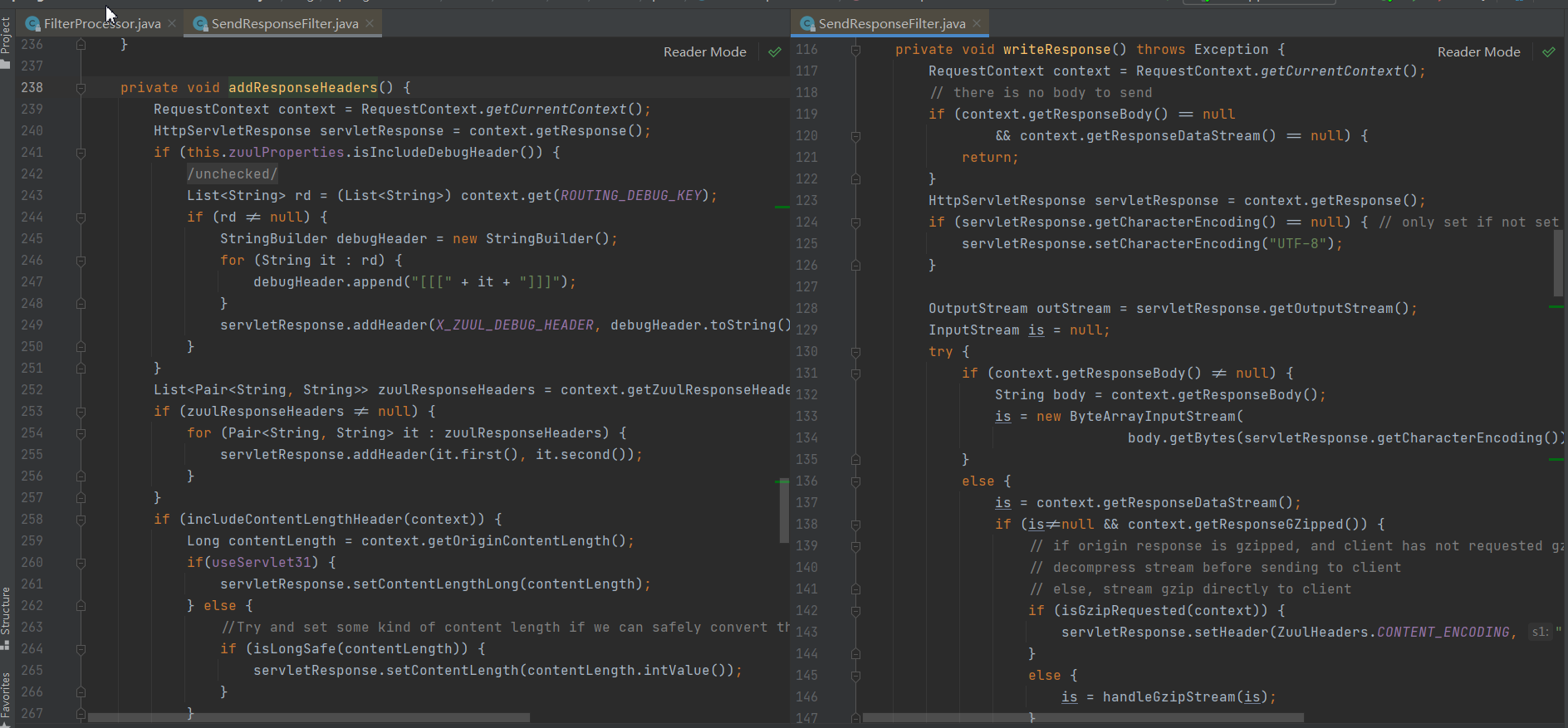Image resolution: width=1568 pixels, height=728 pixels.
Task: Click the left editor's horizontal scrollbar
Action: [x=308, y=717]
